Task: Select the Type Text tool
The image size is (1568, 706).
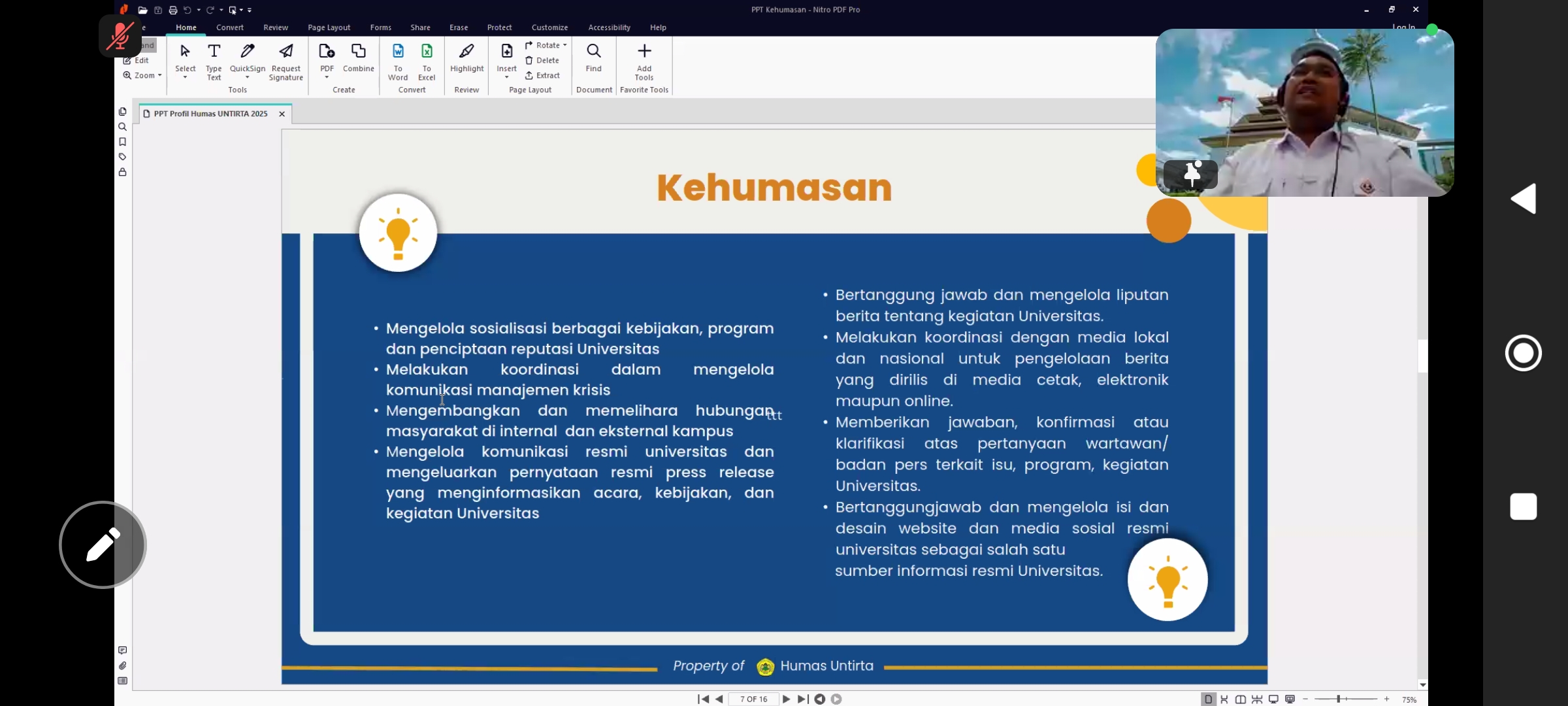Action: click(x=214, y=61)
